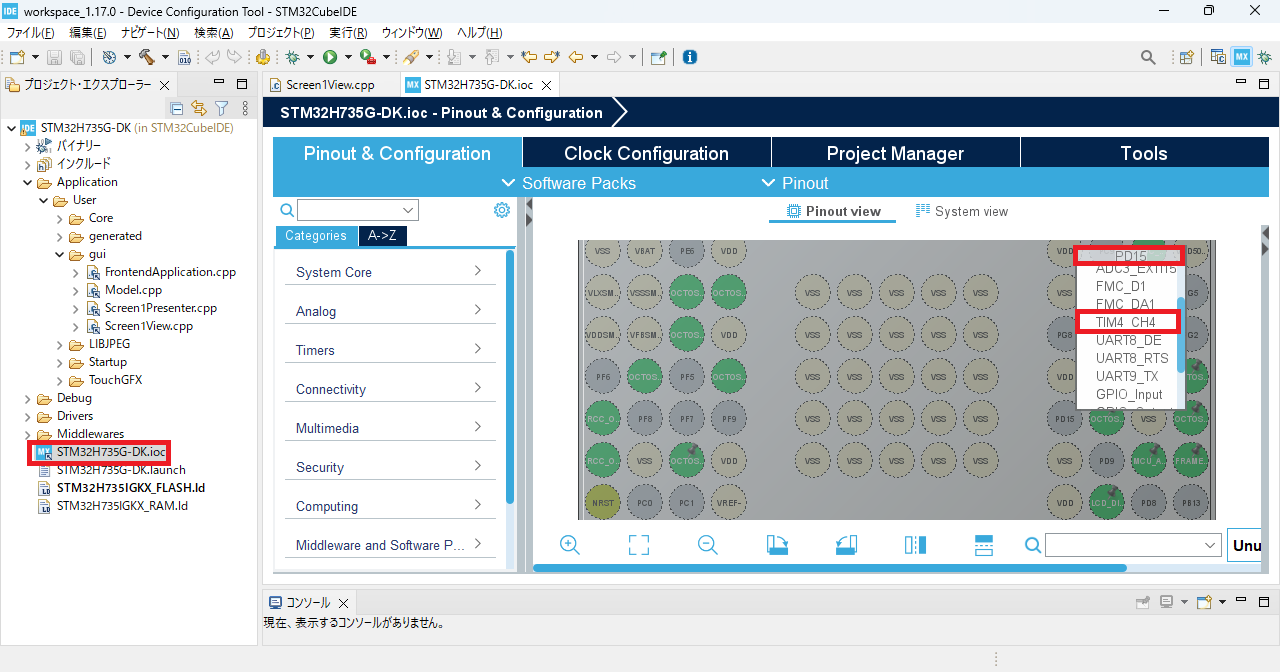Zoom out on the pinout view
1280x672 pixels.
pyautogui.click(x=708, y=545)
